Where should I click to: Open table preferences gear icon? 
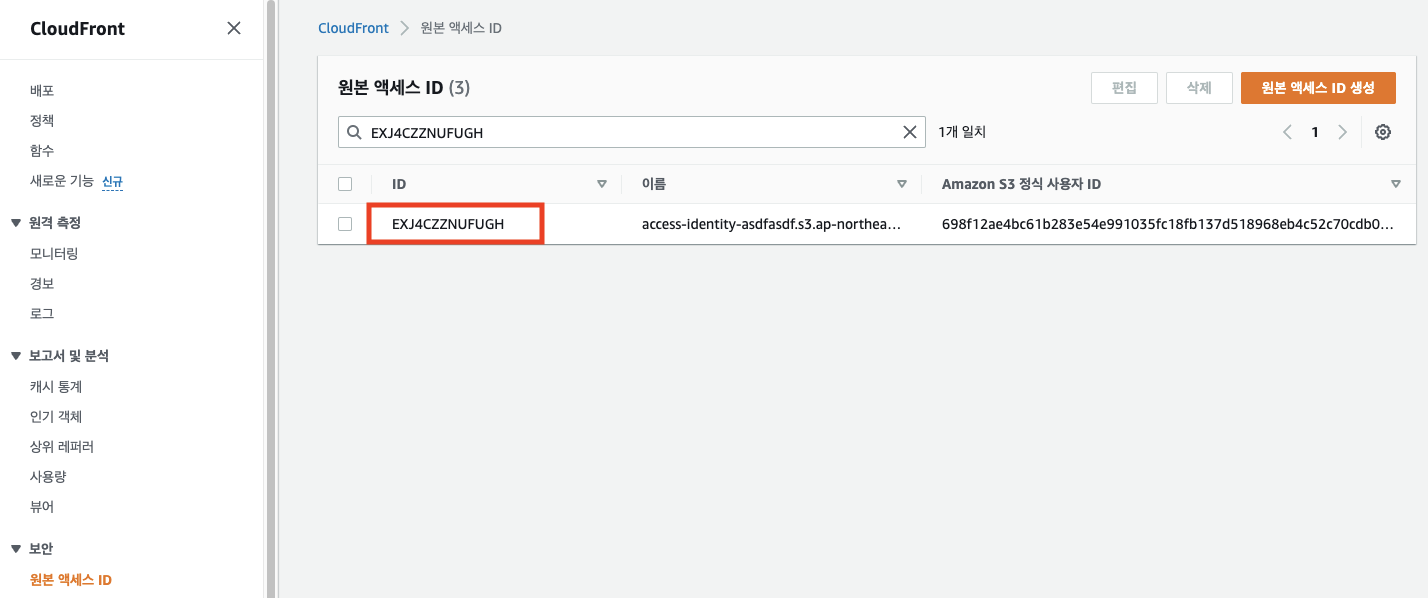click(x=1383, y=132)
